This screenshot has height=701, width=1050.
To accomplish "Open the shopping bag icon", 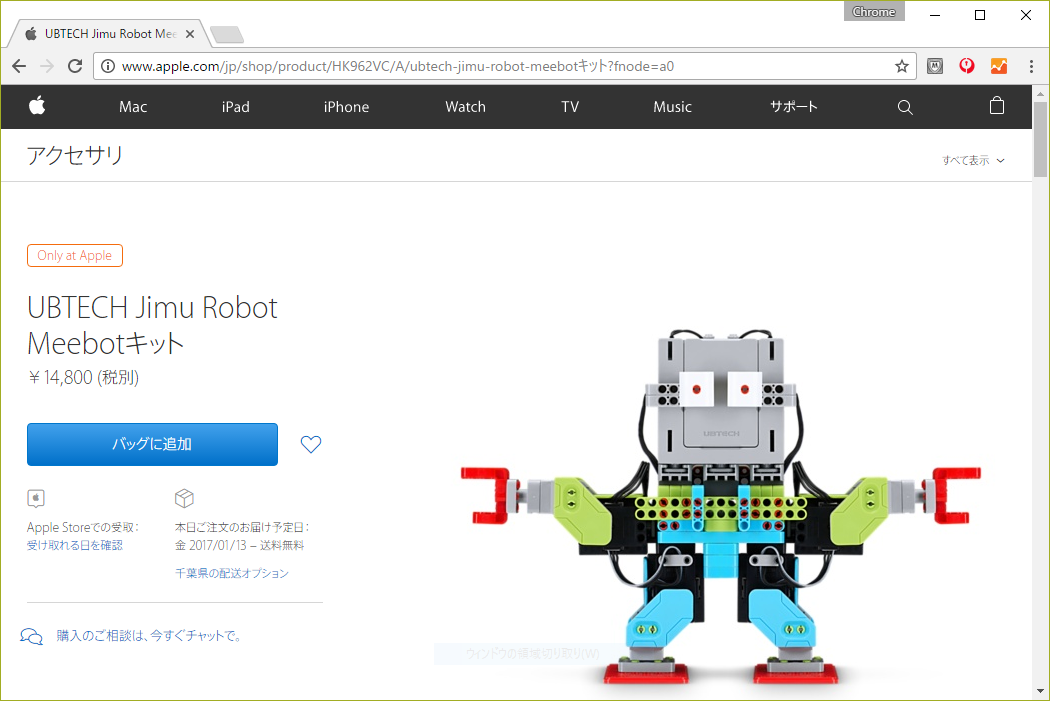I will coord(996,106).
